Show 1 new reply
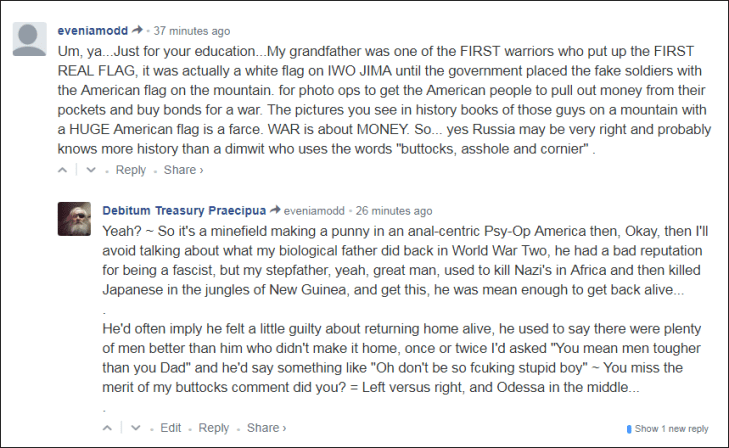Viewport: 729px width, 448px height. pos(672,429)
